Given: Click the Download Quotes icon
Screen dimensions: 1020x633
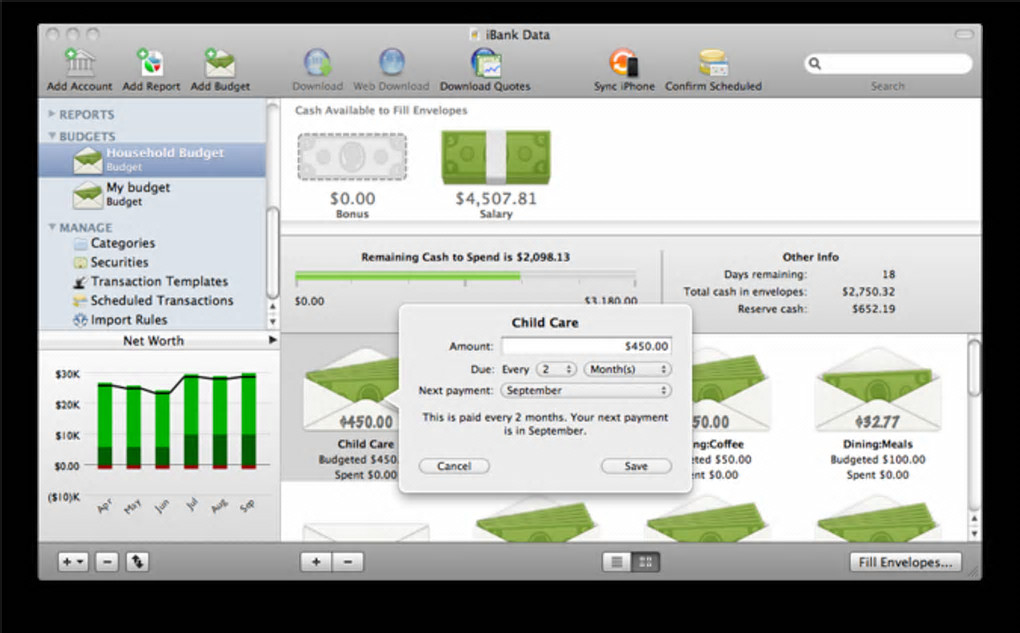Looking at the screenshot, I should (x=485, y=63).
